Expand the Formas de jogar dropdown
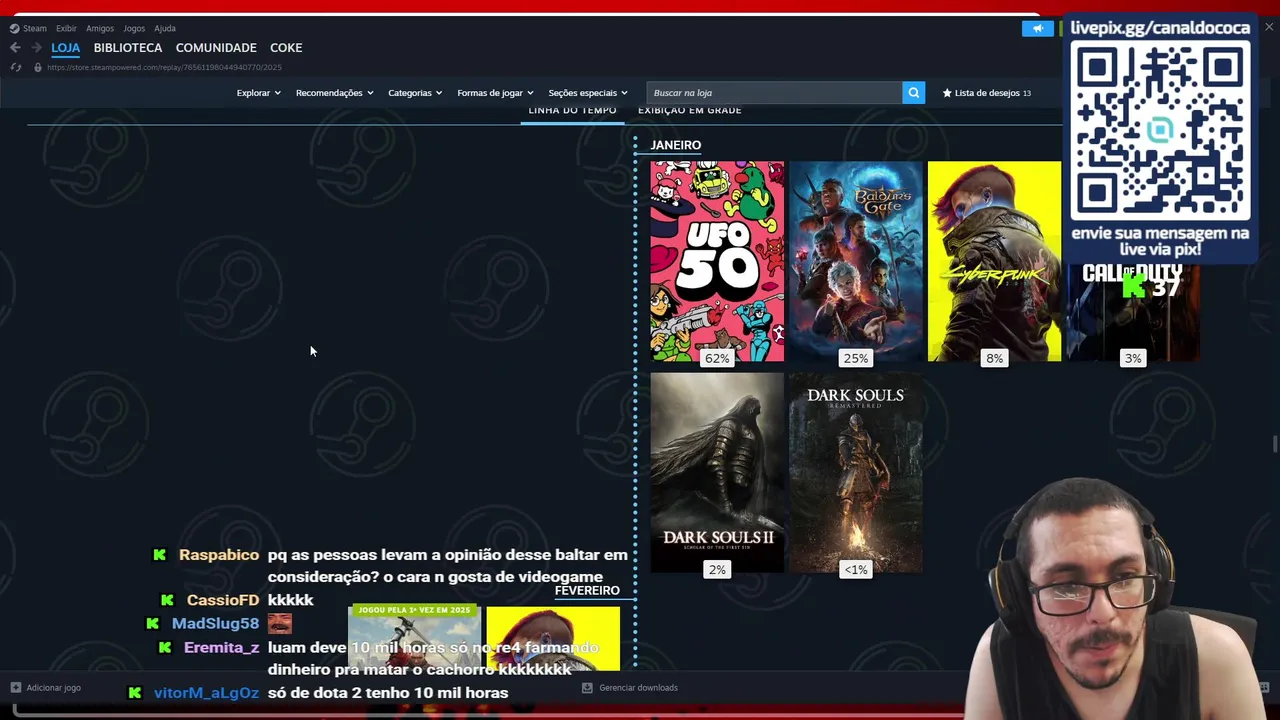Viewport: 1280px width, 720px height. [x=495, y=93]
